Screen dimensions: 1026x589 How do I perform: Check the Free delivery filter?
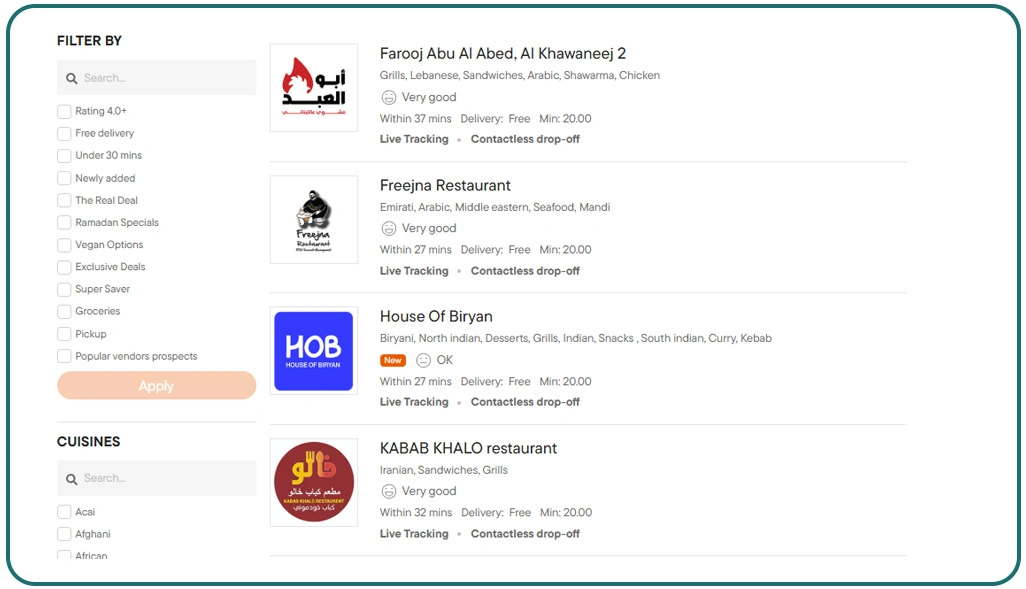point(64,134)
